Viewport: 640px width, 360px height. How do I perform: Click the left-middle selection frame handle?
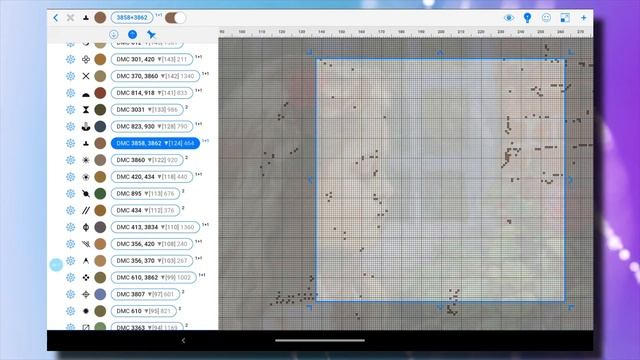click(310, 180)
